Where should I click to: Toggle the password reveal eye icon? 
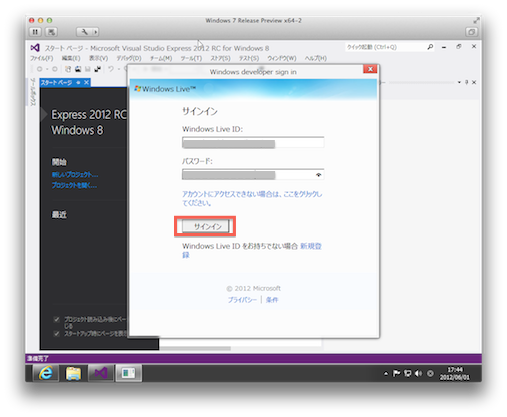pyautogui.click(x=319, y=175)
